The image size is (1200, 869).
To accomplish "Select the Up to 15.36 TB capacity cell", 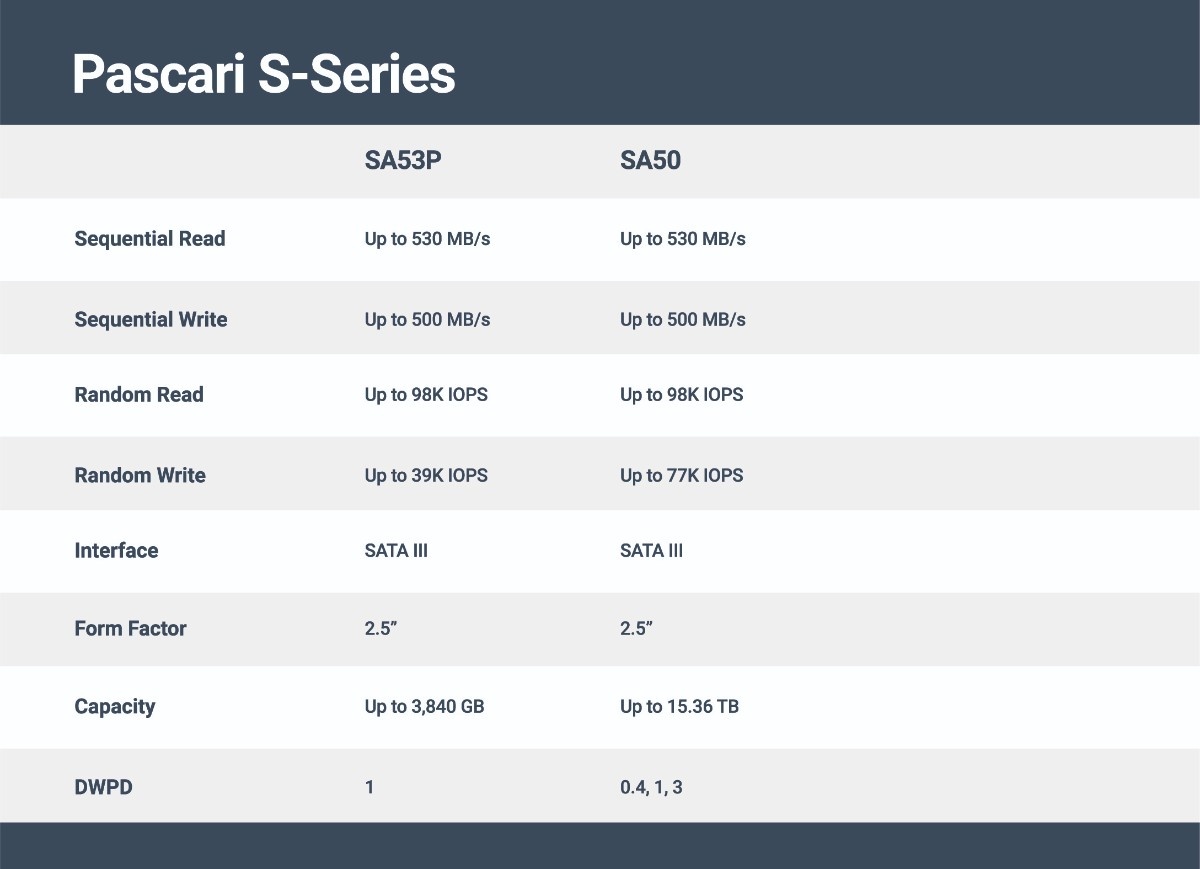I will click(x=679, y=707).
